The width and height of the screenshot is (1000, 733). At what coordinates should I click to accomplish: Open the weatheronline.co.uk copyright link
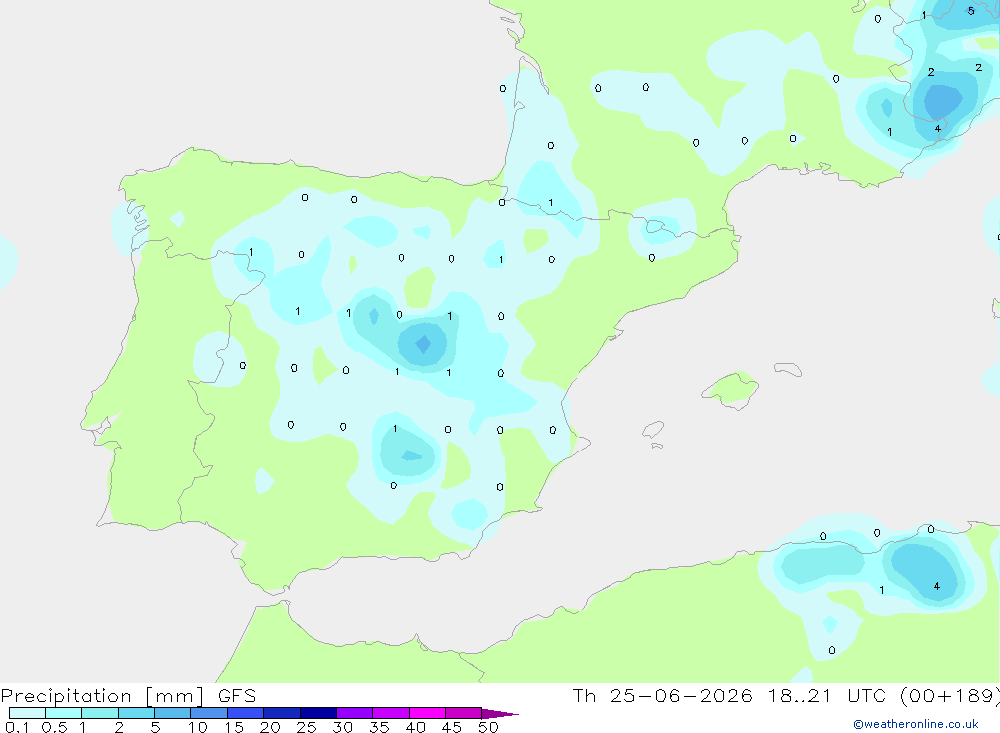tap(915, 724)
